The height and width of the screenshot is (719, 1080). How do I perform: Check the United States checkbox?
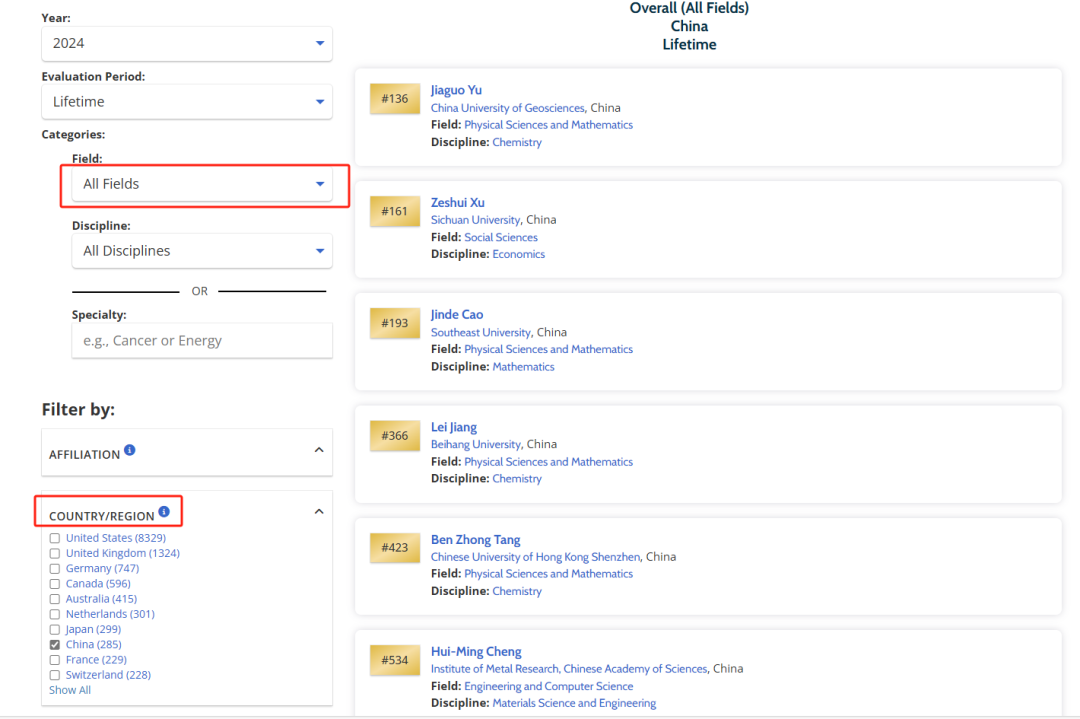(54, 539)
